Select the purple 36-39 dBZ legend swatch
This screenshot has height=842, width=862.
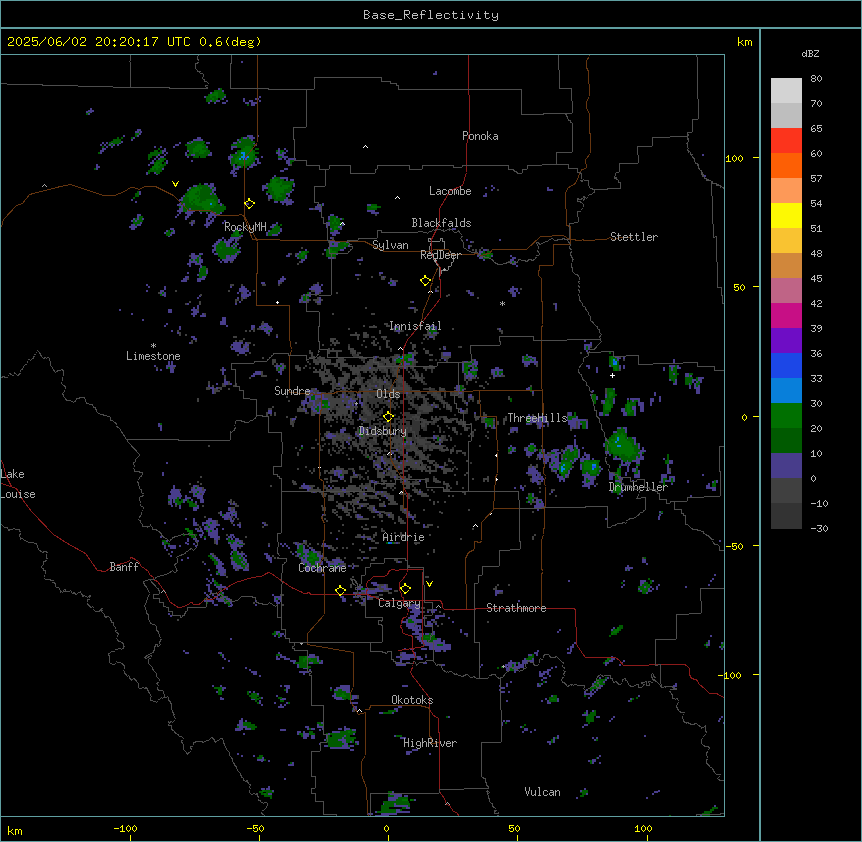tap(786, 341)
